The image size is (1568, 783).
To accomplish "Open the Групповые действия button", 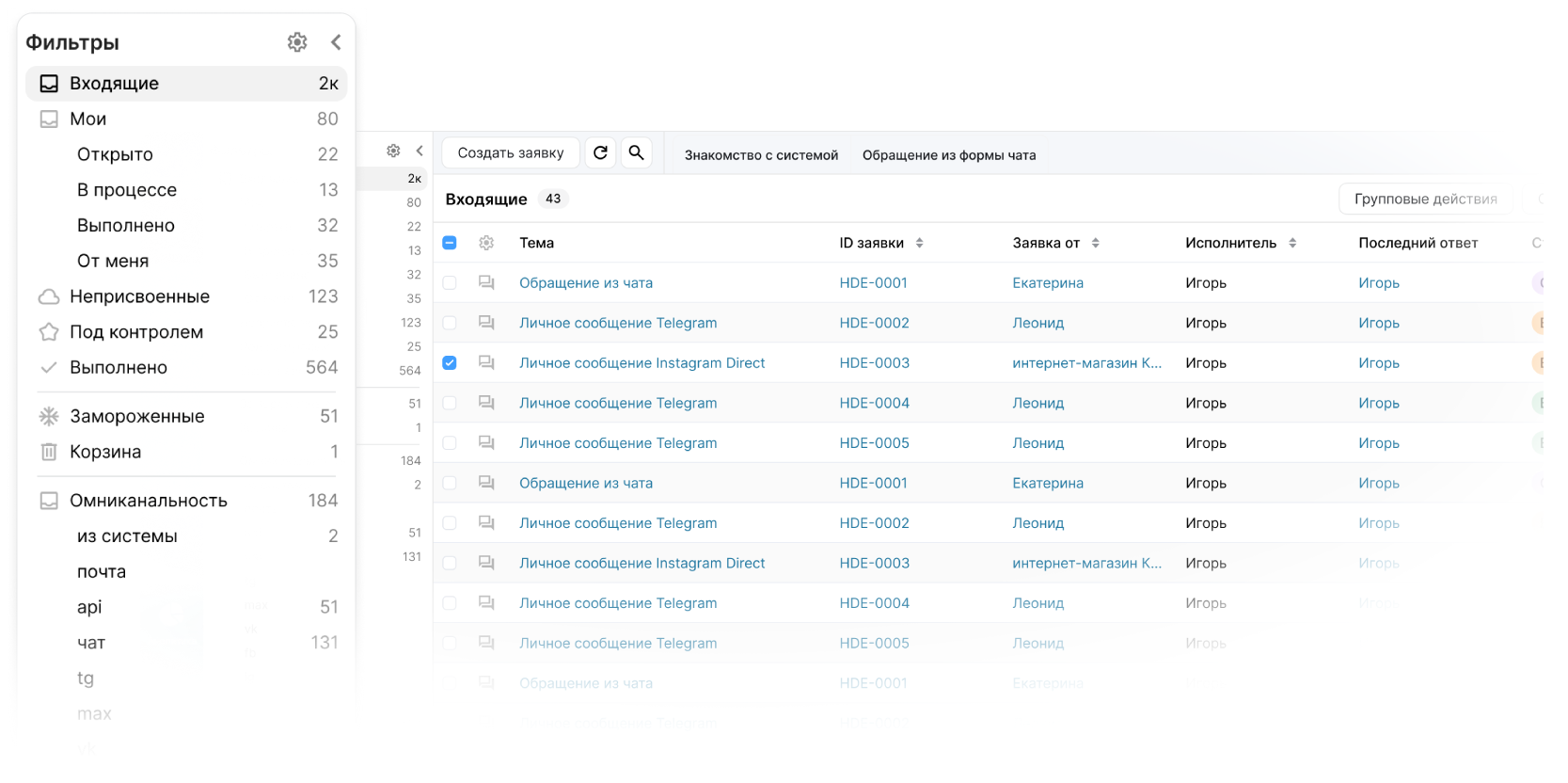I will click(x=1424, y=199).
